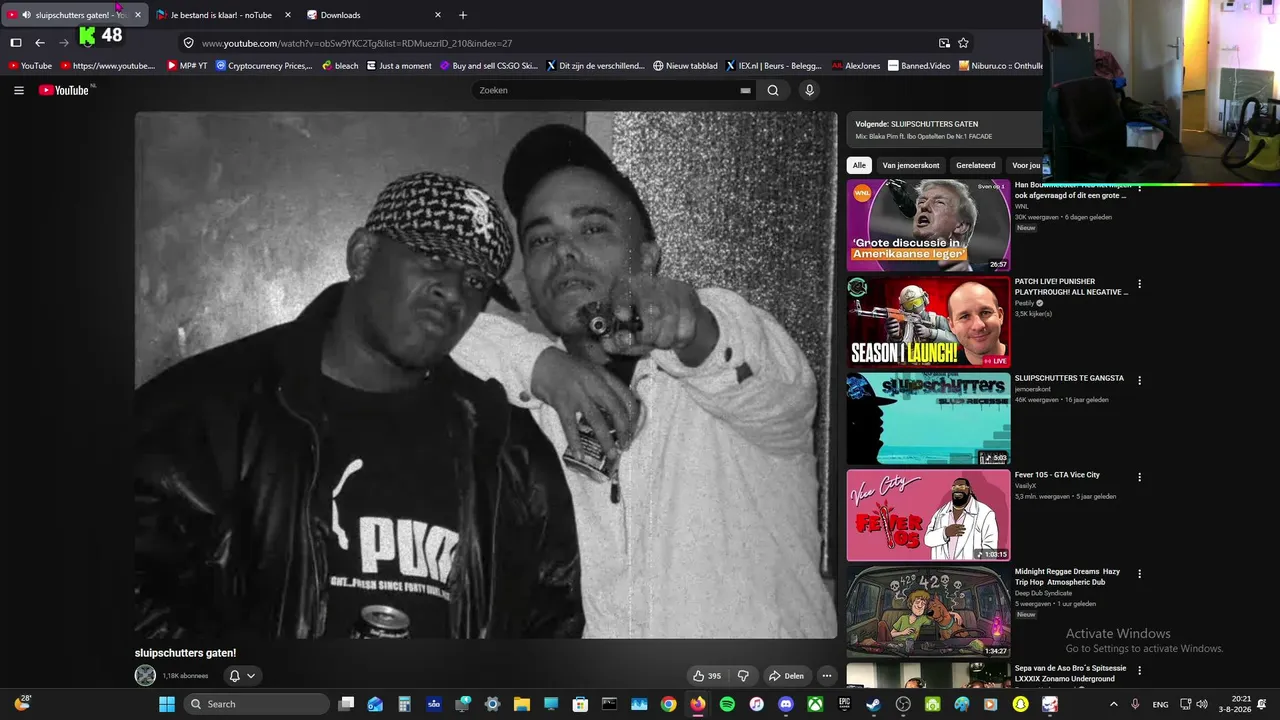This screenshot has width=1280, height=720.
Task: Open more actions below the video
Action: click(826, 676)
